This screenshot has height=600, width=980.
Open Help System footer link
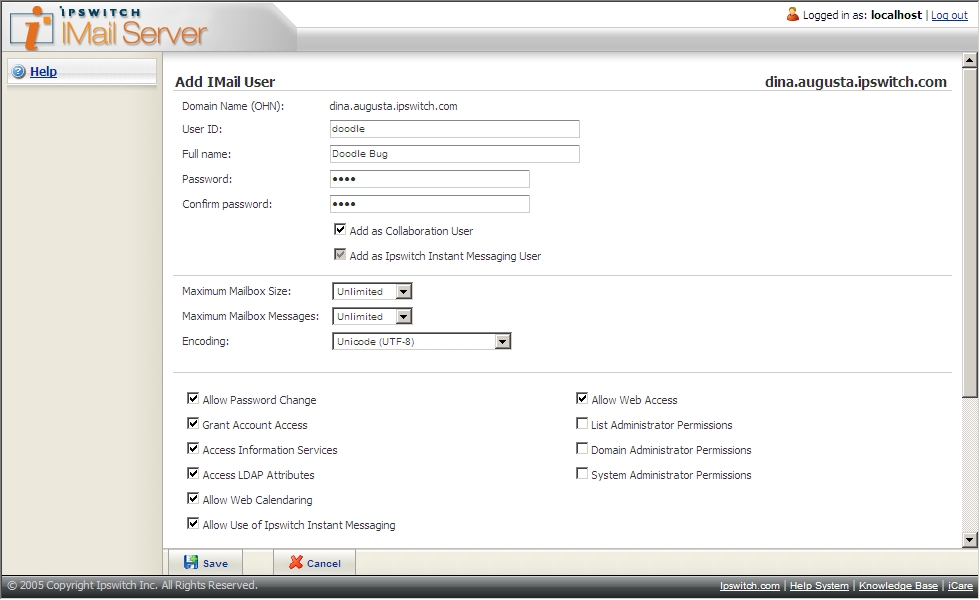pyautogui.click(x=819, y=586)
